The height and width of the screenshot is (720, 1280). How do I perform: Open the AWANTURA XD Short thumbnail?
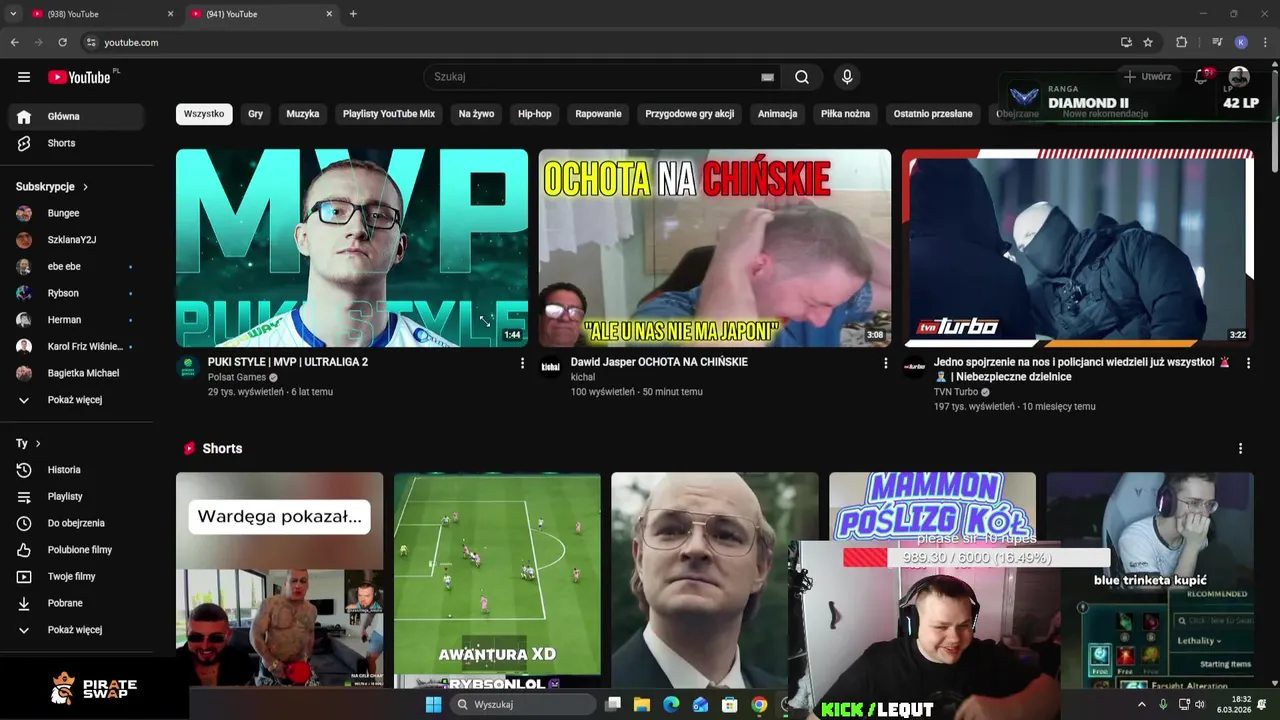coord(497,580)
